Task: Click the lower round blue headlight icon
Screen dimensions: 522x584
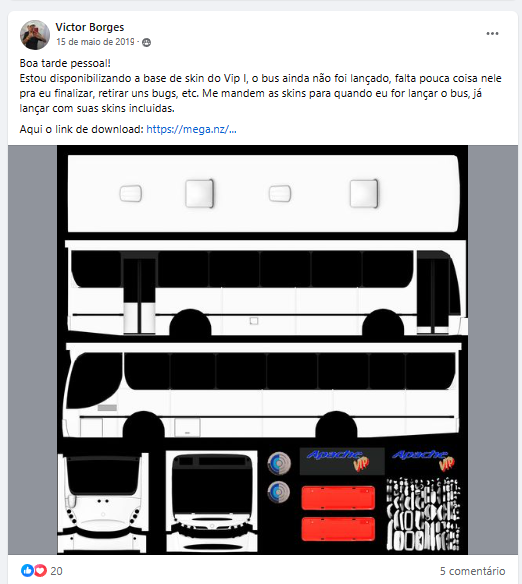Action: coord(279,492)
